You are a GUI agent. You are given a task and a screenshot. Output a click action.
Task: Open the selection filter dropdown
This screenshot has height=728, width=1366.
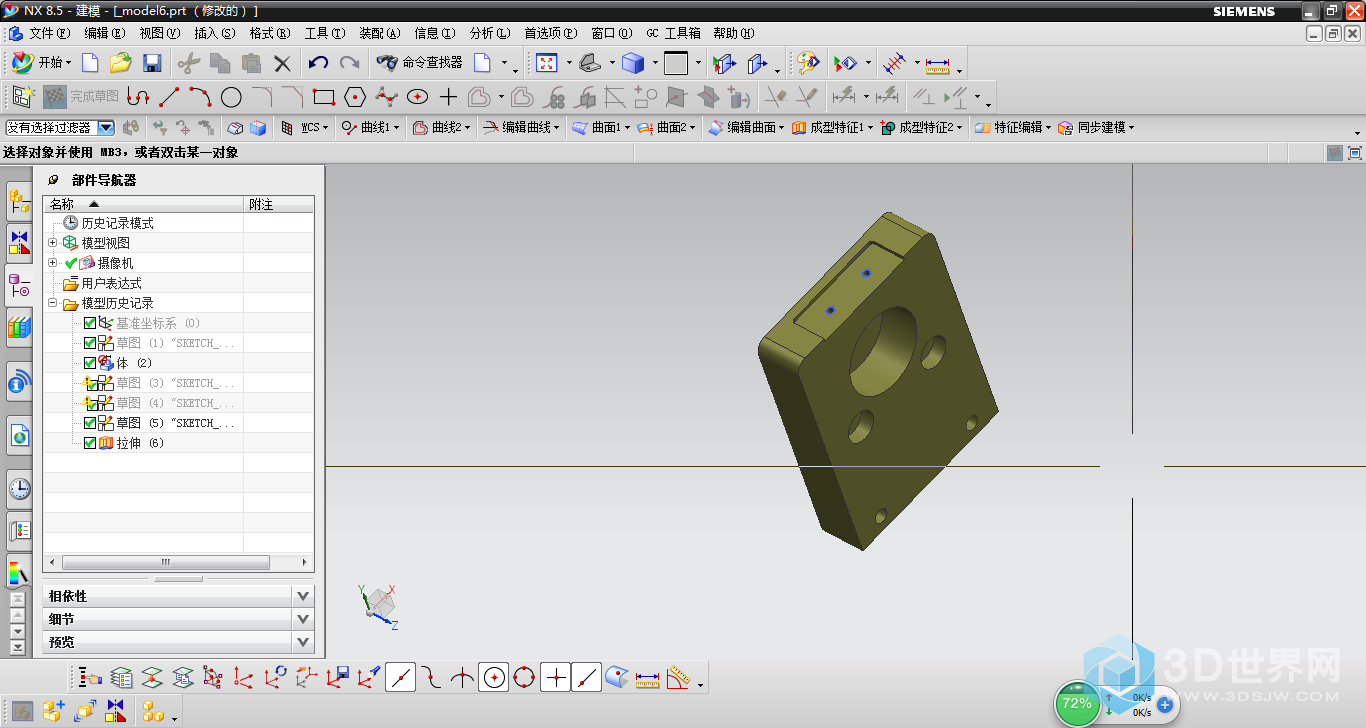[105, 128]
